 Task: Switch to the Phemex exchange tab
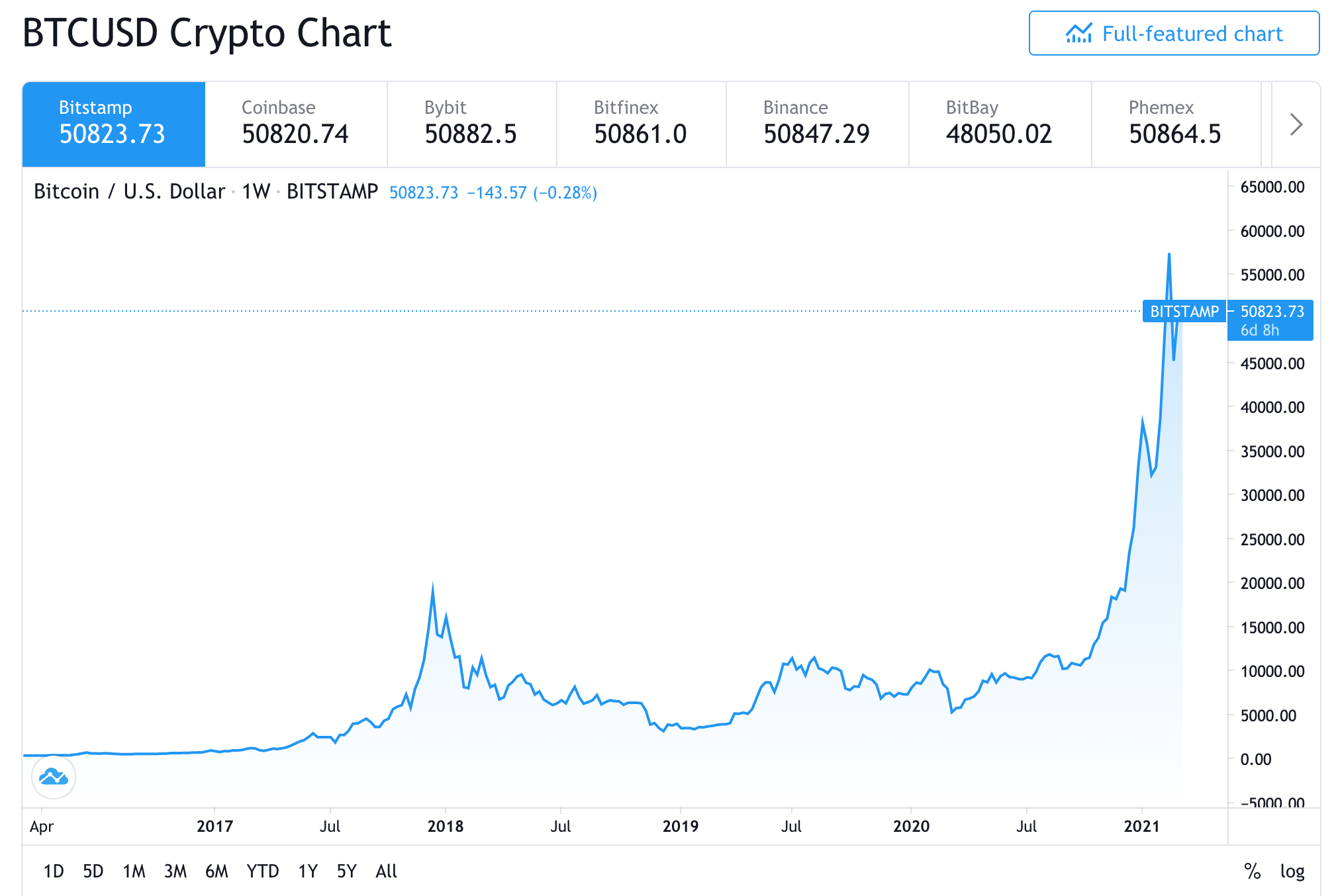[x=1176, y=124]
